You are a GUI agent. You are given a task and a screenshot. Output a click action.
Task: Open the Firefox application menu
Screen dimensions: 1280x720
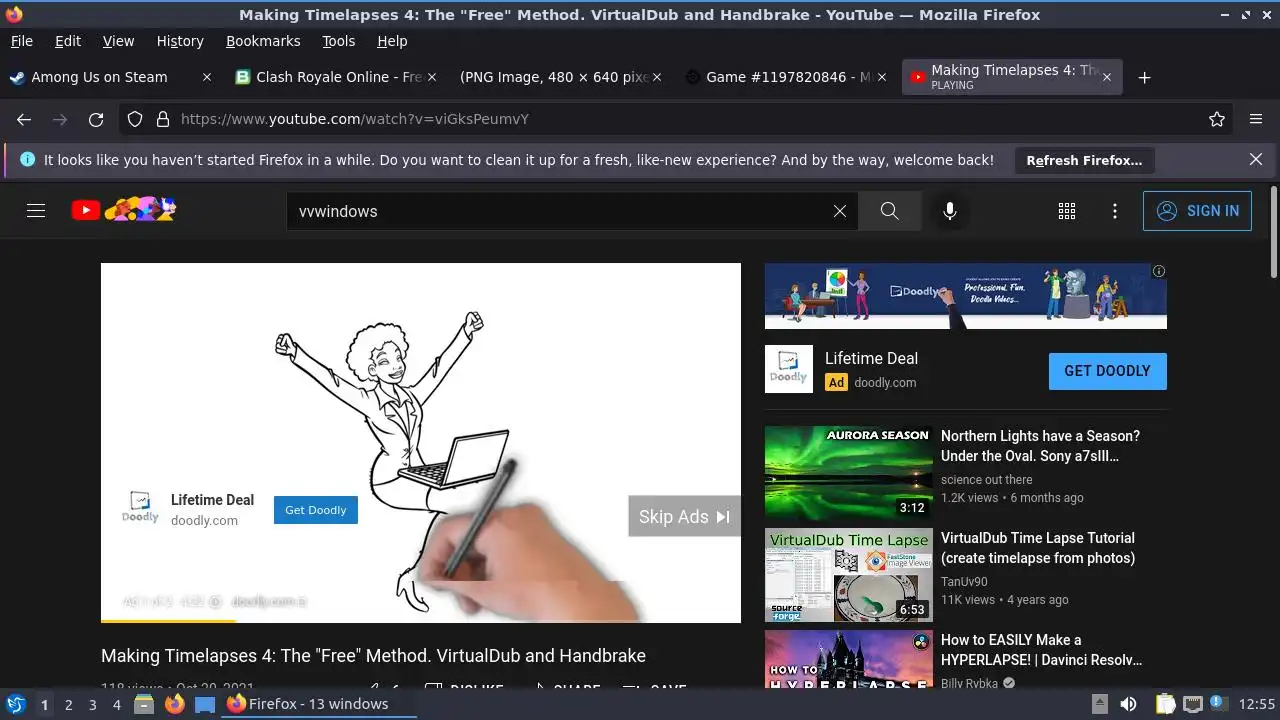pos(1256,119)
